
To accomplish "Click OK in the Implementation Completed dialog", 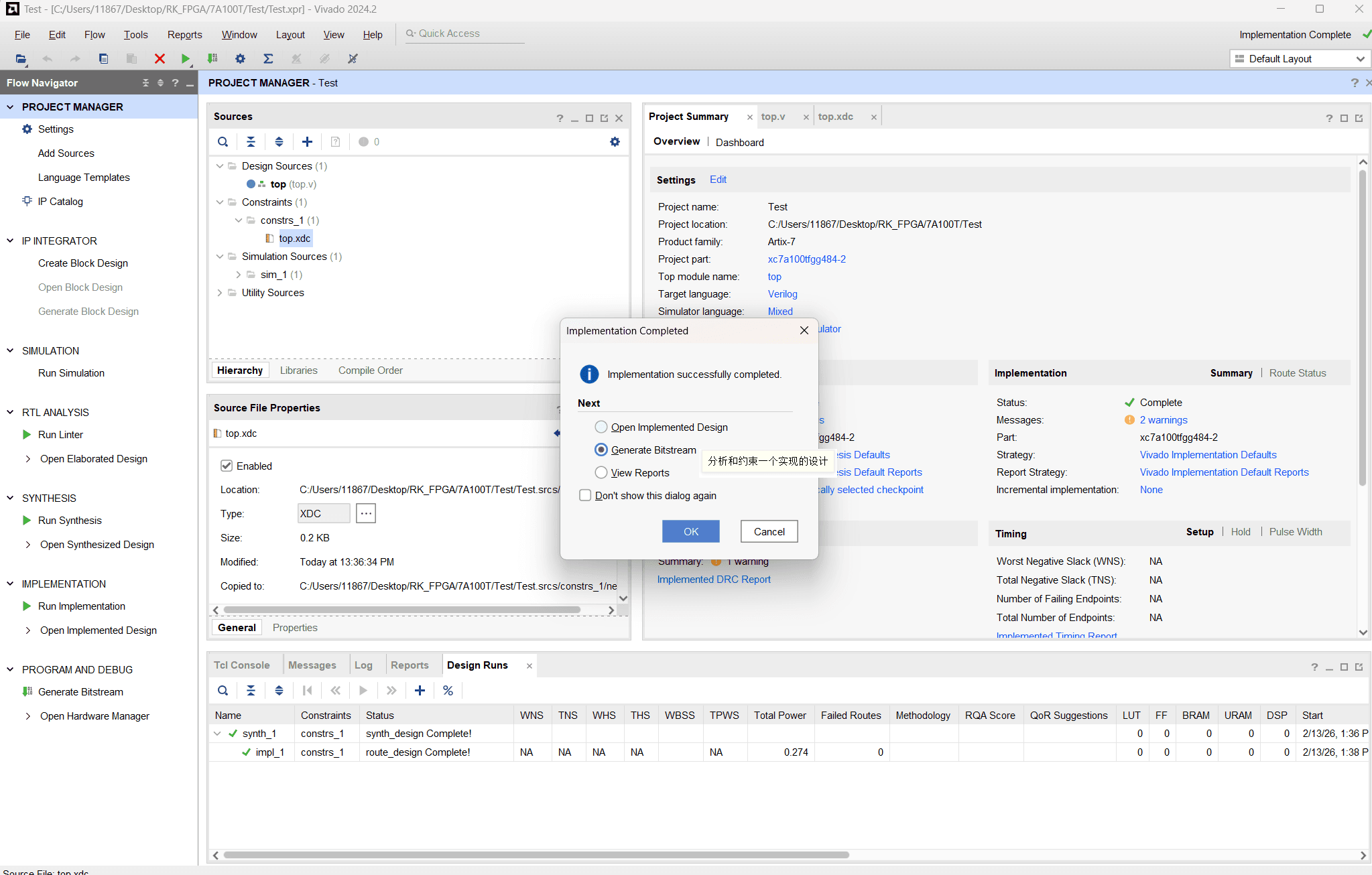I will 690,531.
